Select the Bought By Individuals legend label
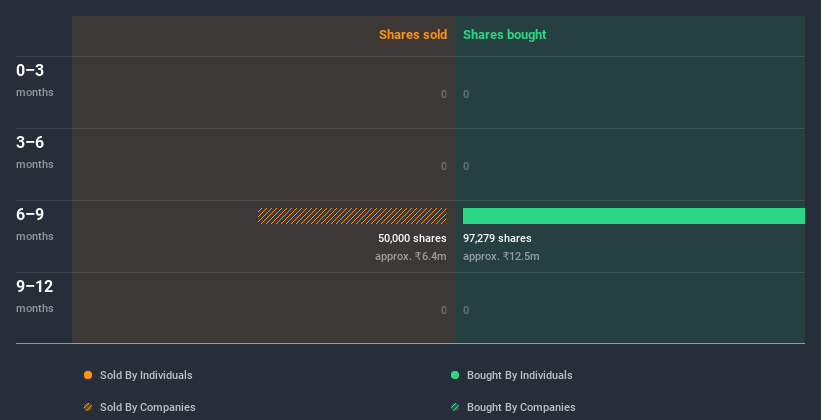 click(519, 375)
